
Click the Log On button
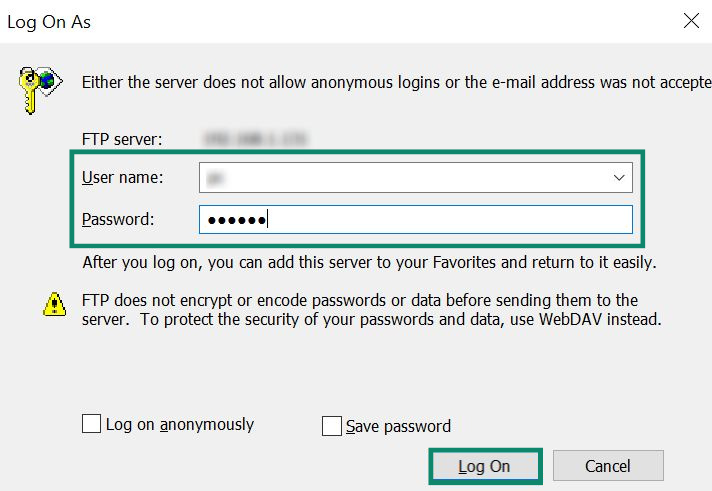[x=485, y=466]
